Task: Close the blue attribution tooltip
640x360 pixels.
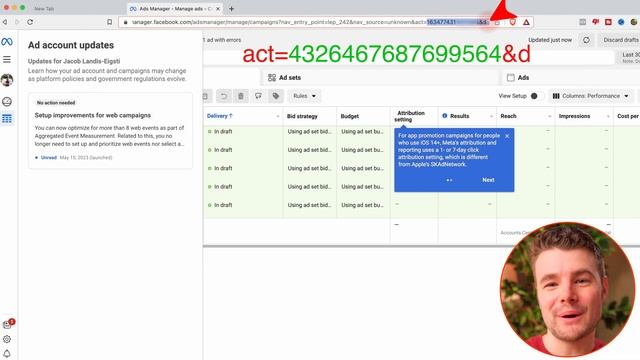Action: coord(507,136)
